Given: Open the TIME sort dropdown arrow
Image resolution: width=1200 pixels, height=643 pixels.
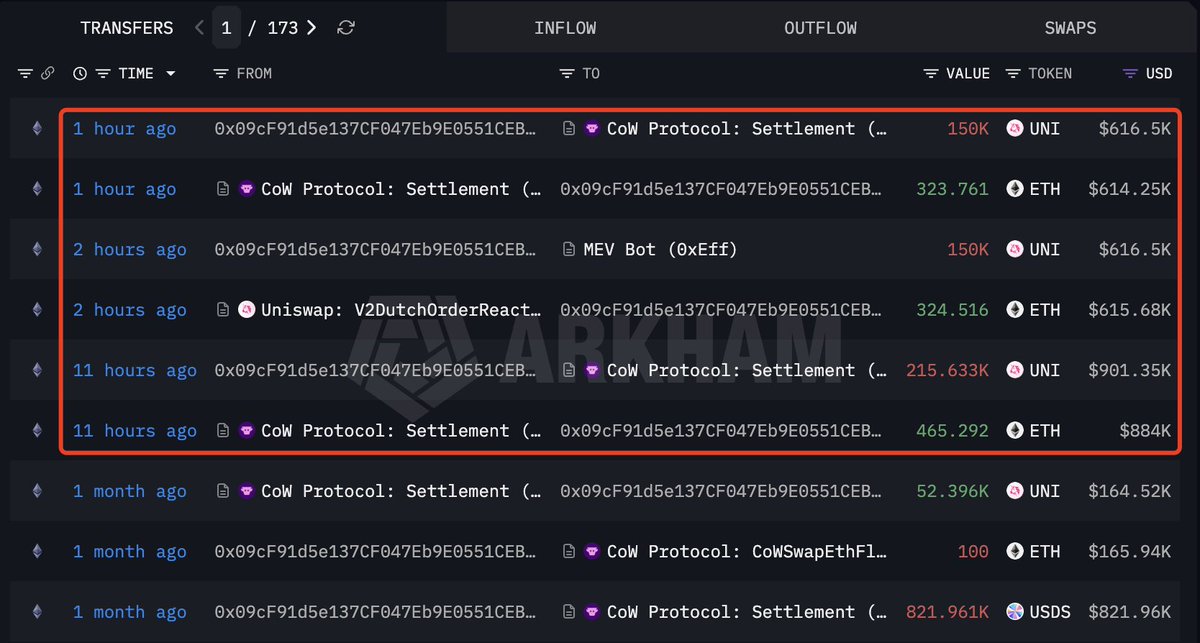Looking at the screenshot, I should tap(170, 74).
